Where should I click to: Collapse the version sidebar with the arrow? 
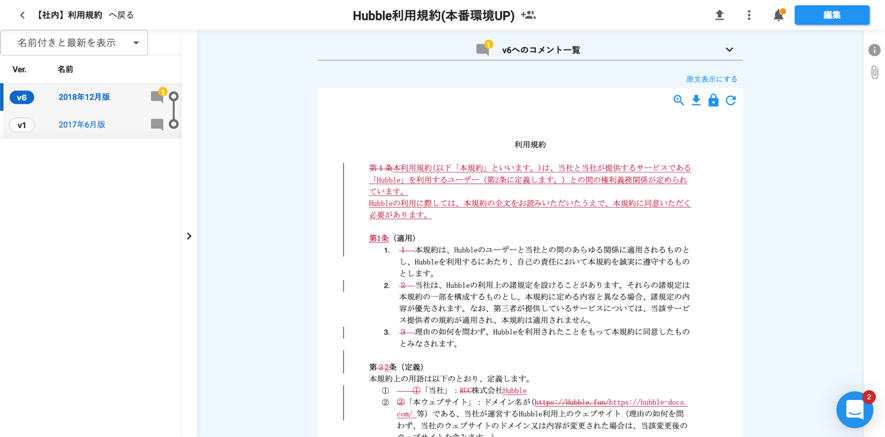pos(189,236)
